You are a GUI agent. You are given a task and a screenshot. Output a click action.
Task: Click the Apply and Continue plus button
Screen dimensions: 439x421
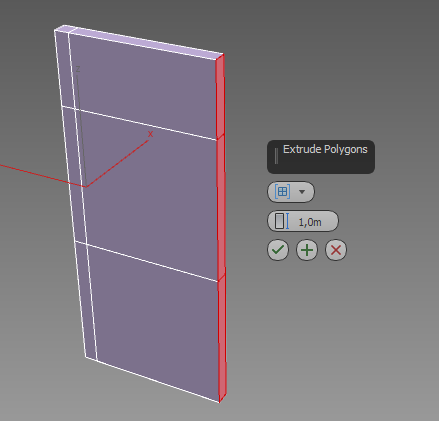click(307, 250)
